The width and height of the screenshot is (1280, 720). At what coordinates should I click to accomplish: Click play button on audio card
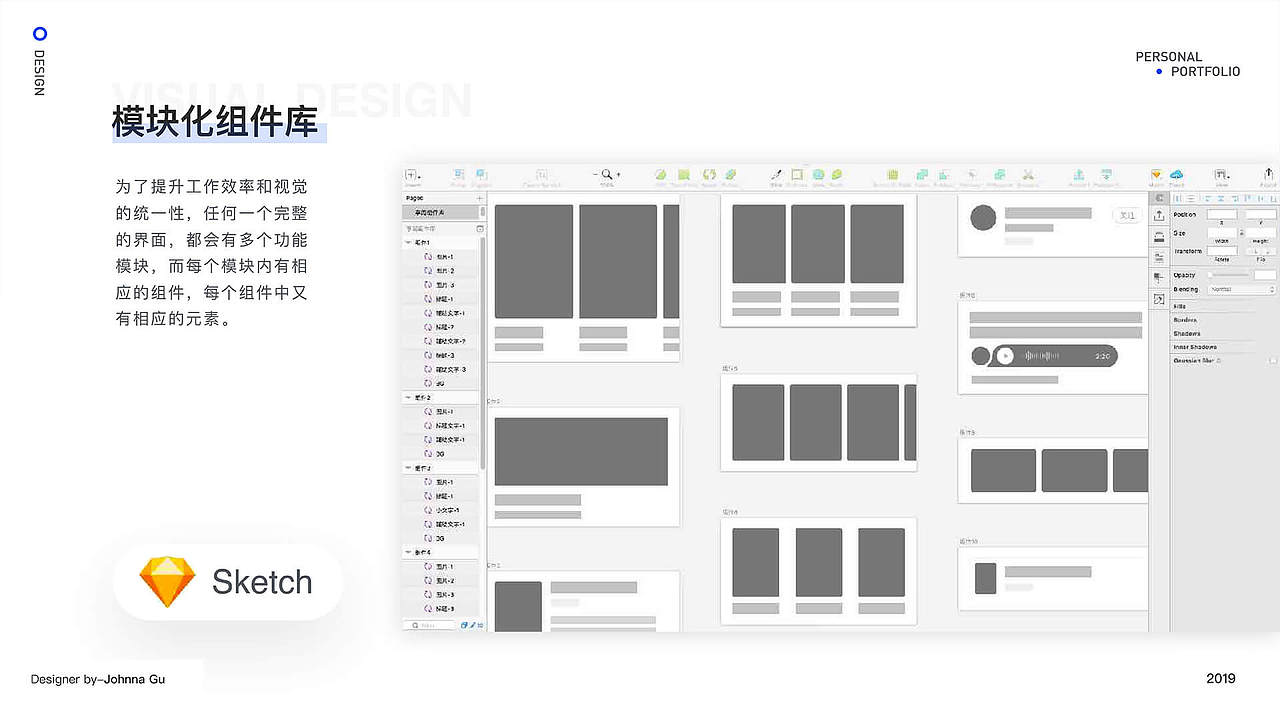1005,356
